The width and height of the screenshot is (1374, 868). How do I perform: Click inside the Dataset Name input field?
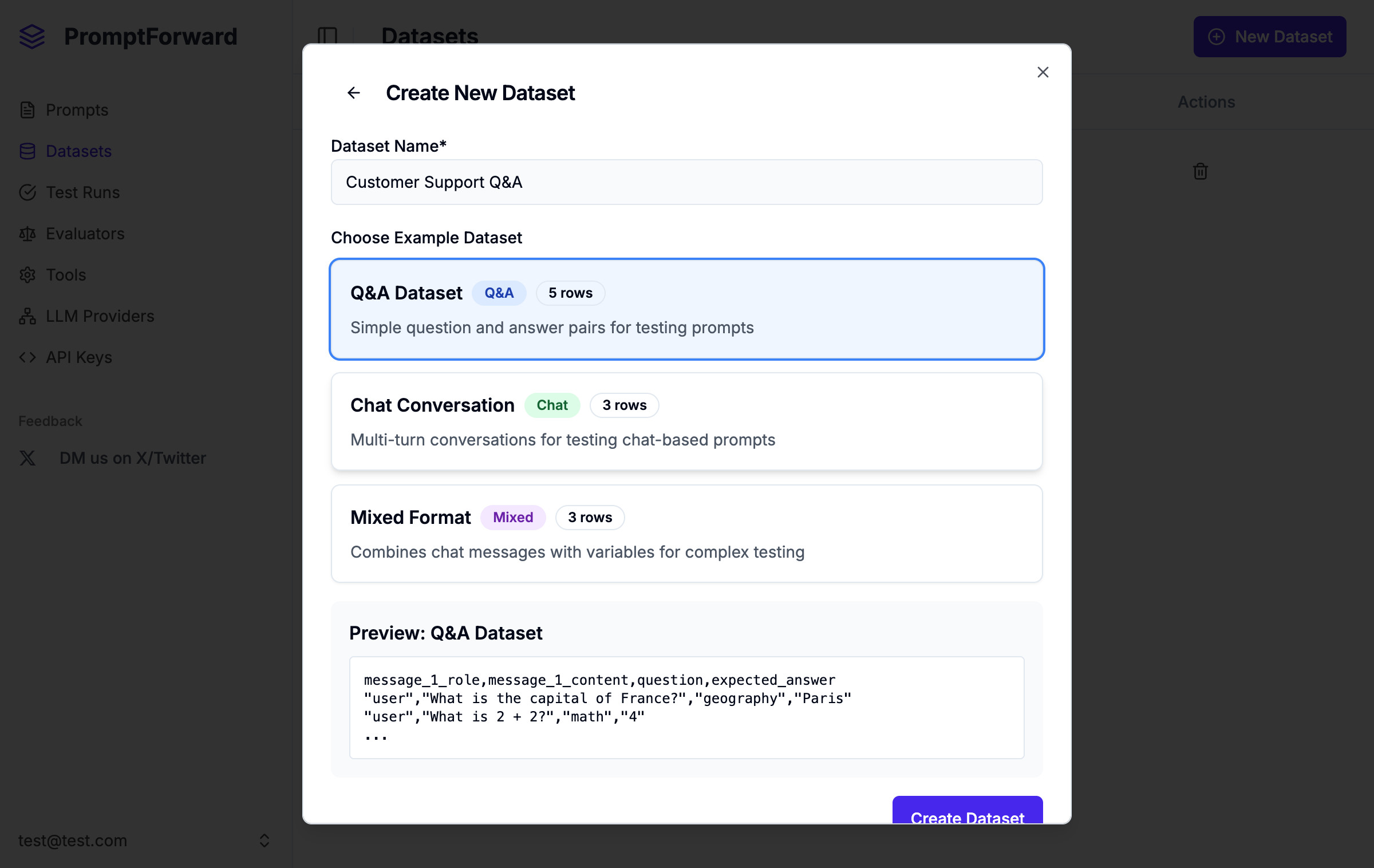point(686,182)
